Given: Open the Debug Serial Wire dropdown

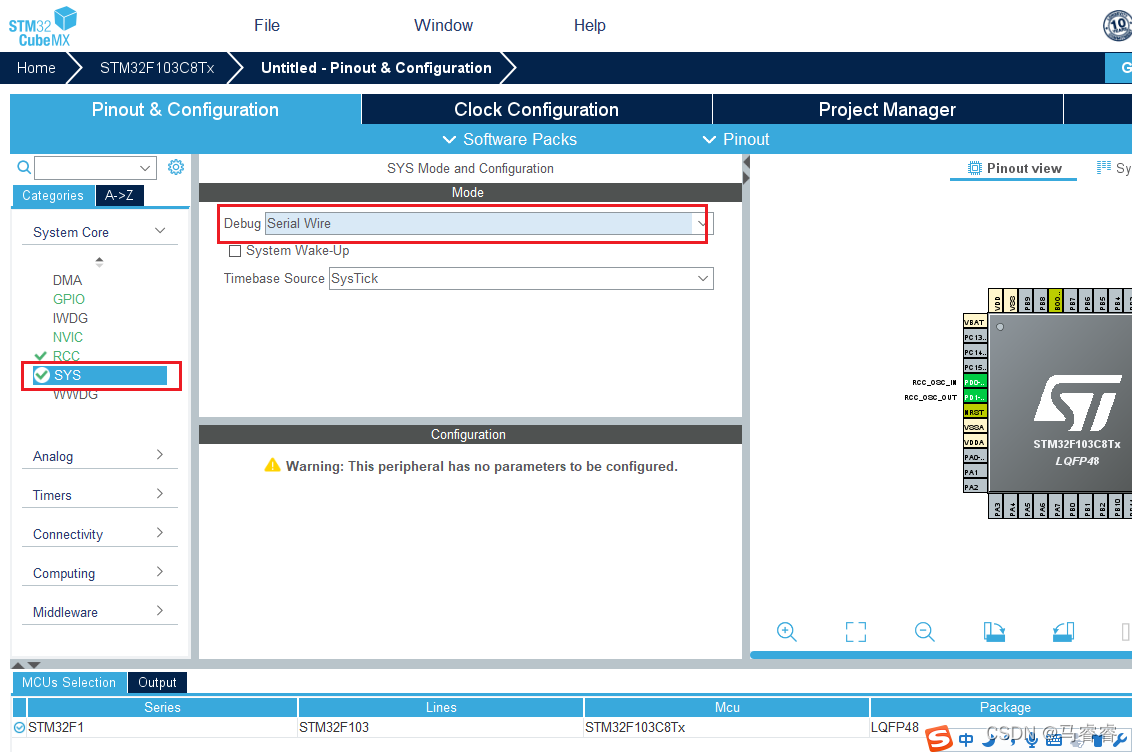Looking at the screenshot, I should tap(489, 224).
